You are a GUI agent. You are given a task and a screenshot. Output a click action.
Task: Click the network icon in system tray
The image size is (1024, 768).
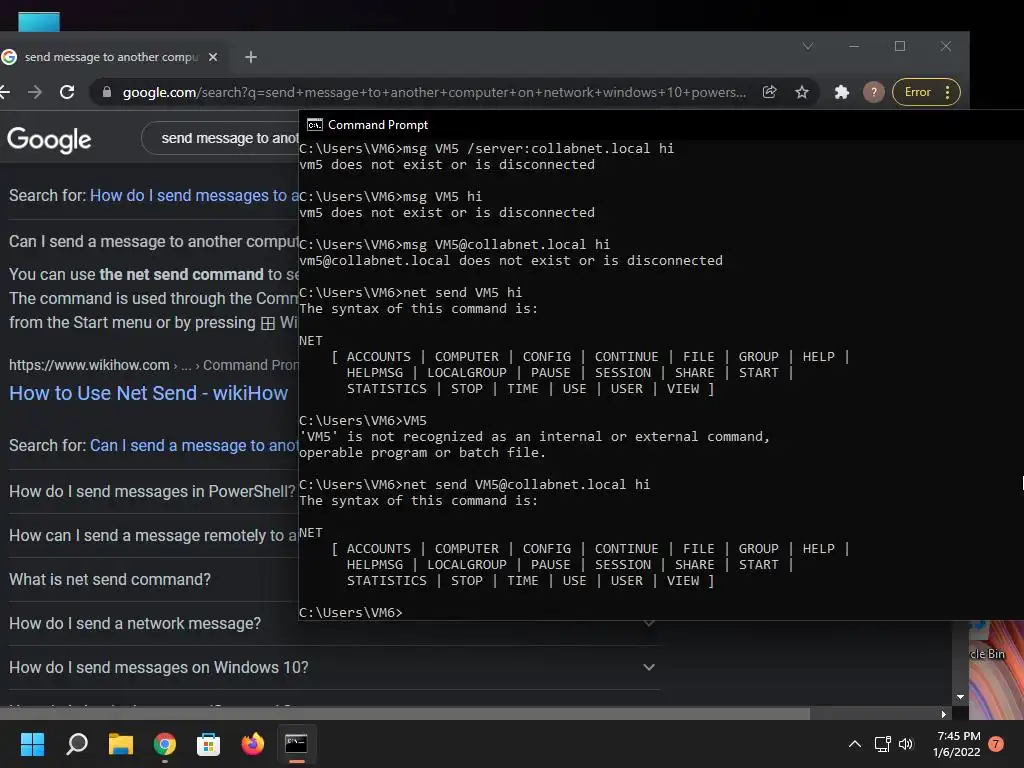883,744
